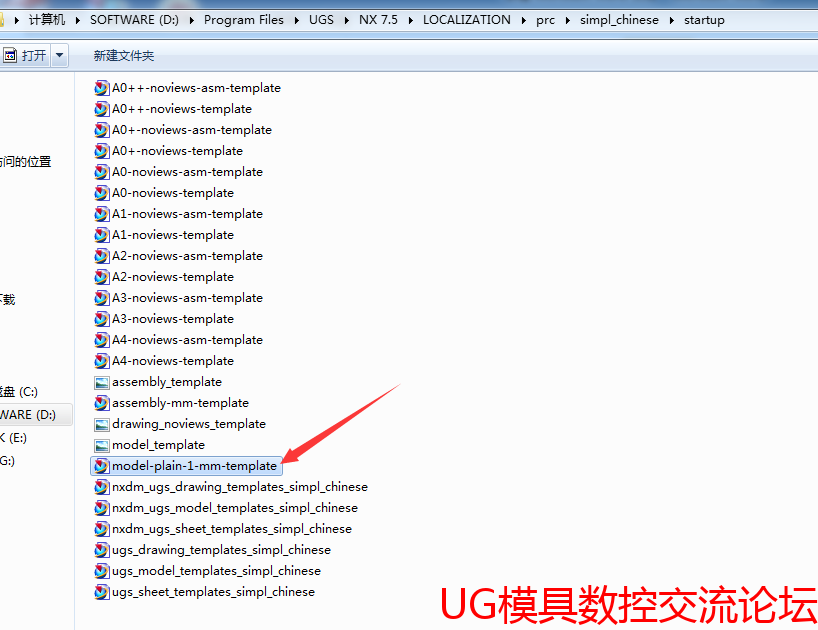Expand the breadcrumb arrow after simpl_chinese

tap(671, 20)
